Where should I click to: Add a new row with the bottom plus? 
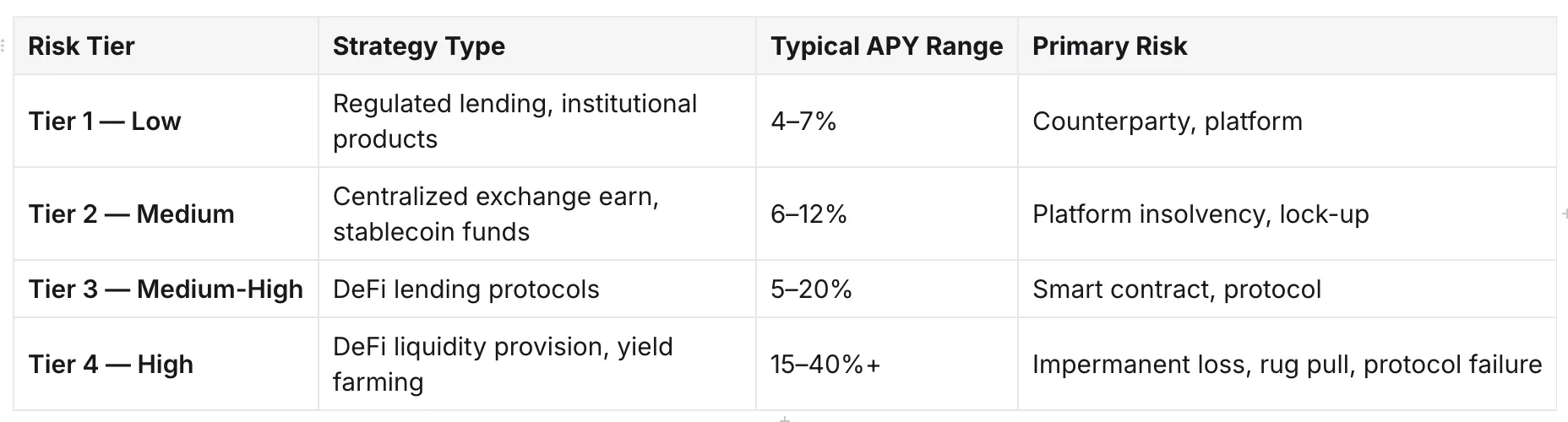(x=785, y=418)
